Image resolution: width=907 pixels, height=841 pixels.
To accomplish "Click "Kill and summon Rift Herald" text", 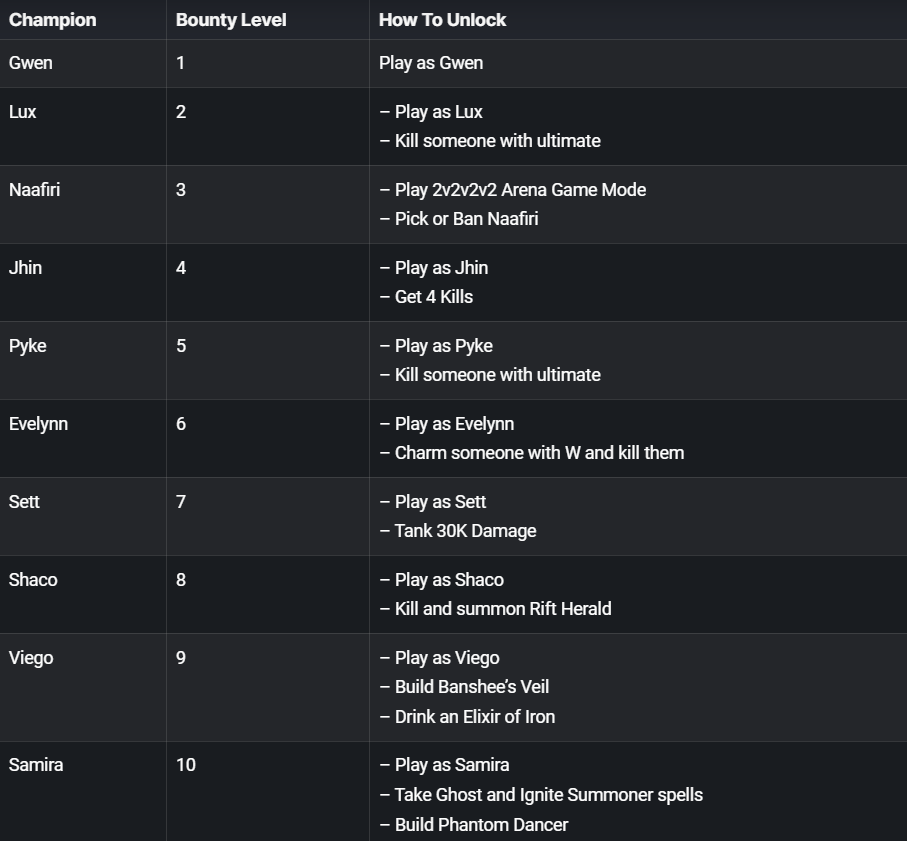I will [x=503, y=609].
